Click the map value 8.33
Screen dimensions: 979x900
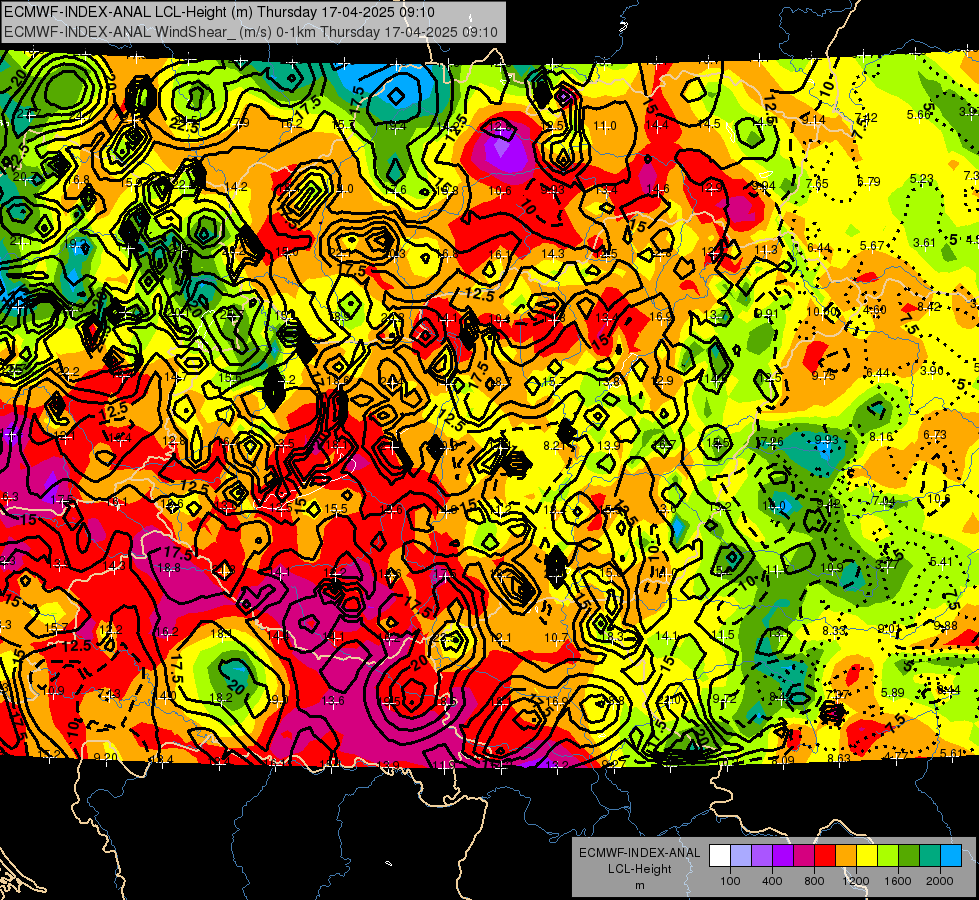tap(834, 631)
